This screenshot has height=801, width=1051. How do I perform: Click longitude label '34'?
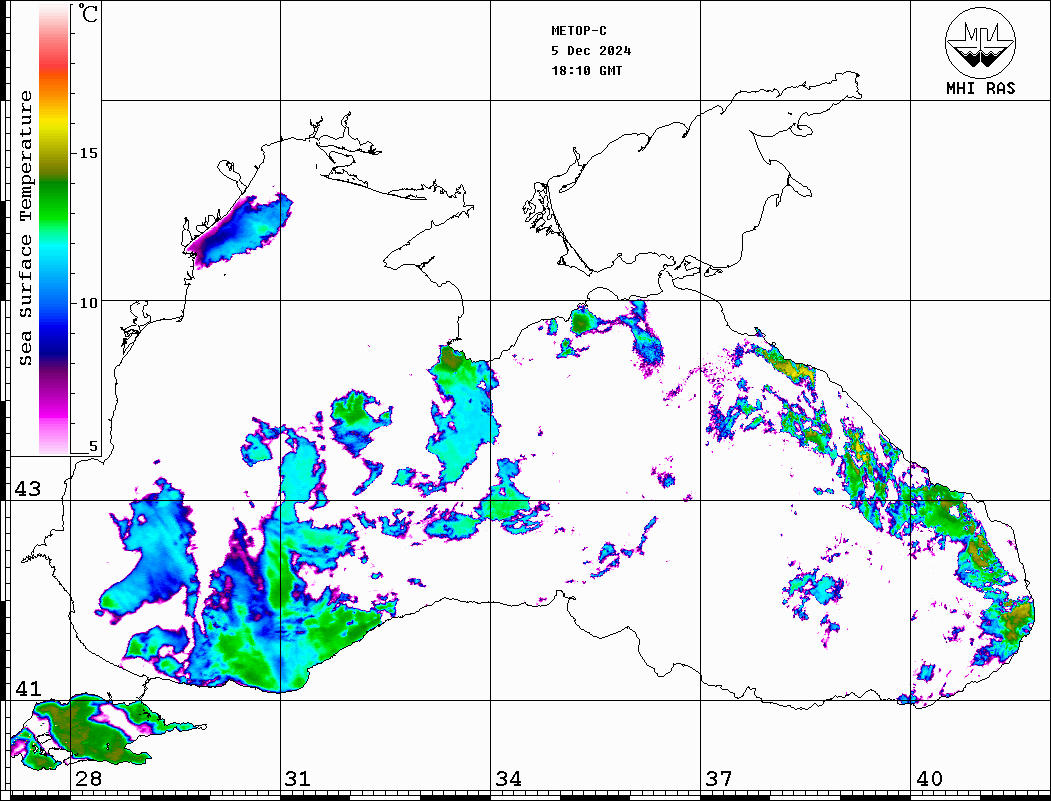pos(508,778)
